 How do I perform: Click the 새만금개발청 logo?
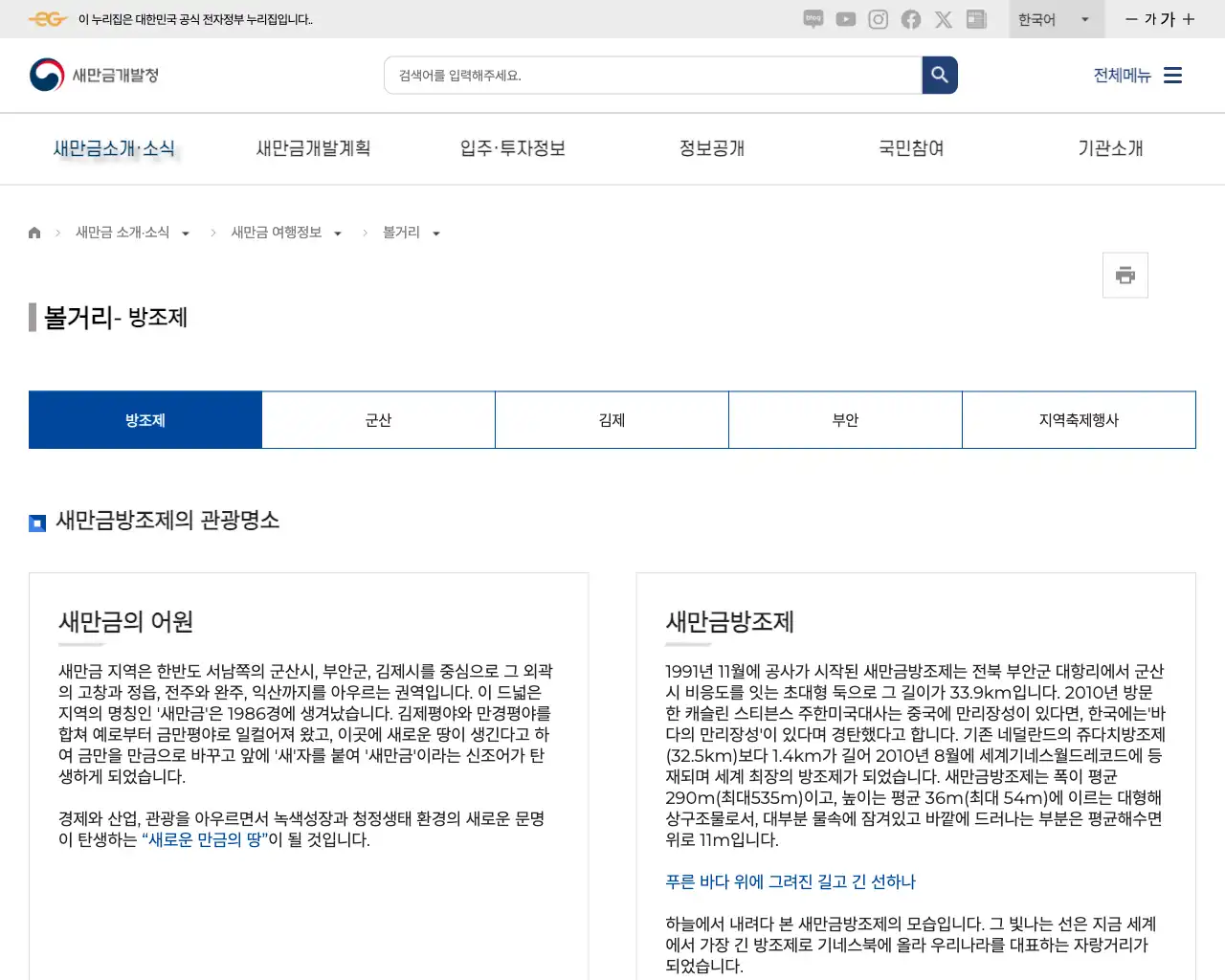[92, 75]
